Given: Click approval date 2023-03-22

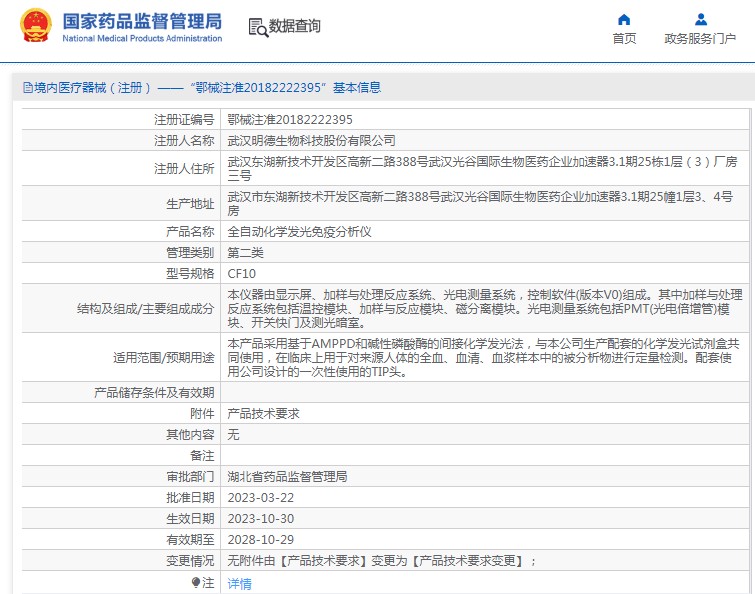Looking at the screenshot, I should click(x=260, y=498).
